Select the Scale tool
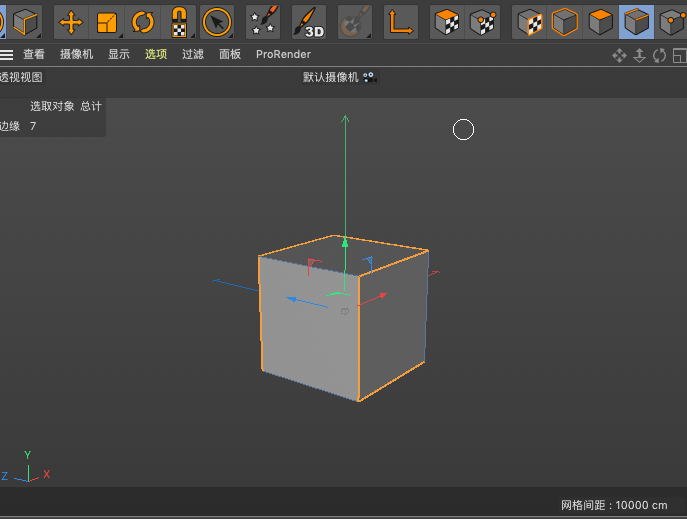This screenshot has width=687, height=519. [106, 22]
